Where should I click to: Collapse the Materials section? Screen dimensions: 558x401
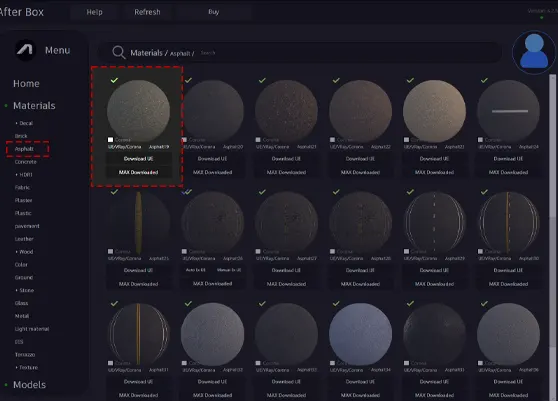pos(34,106)
